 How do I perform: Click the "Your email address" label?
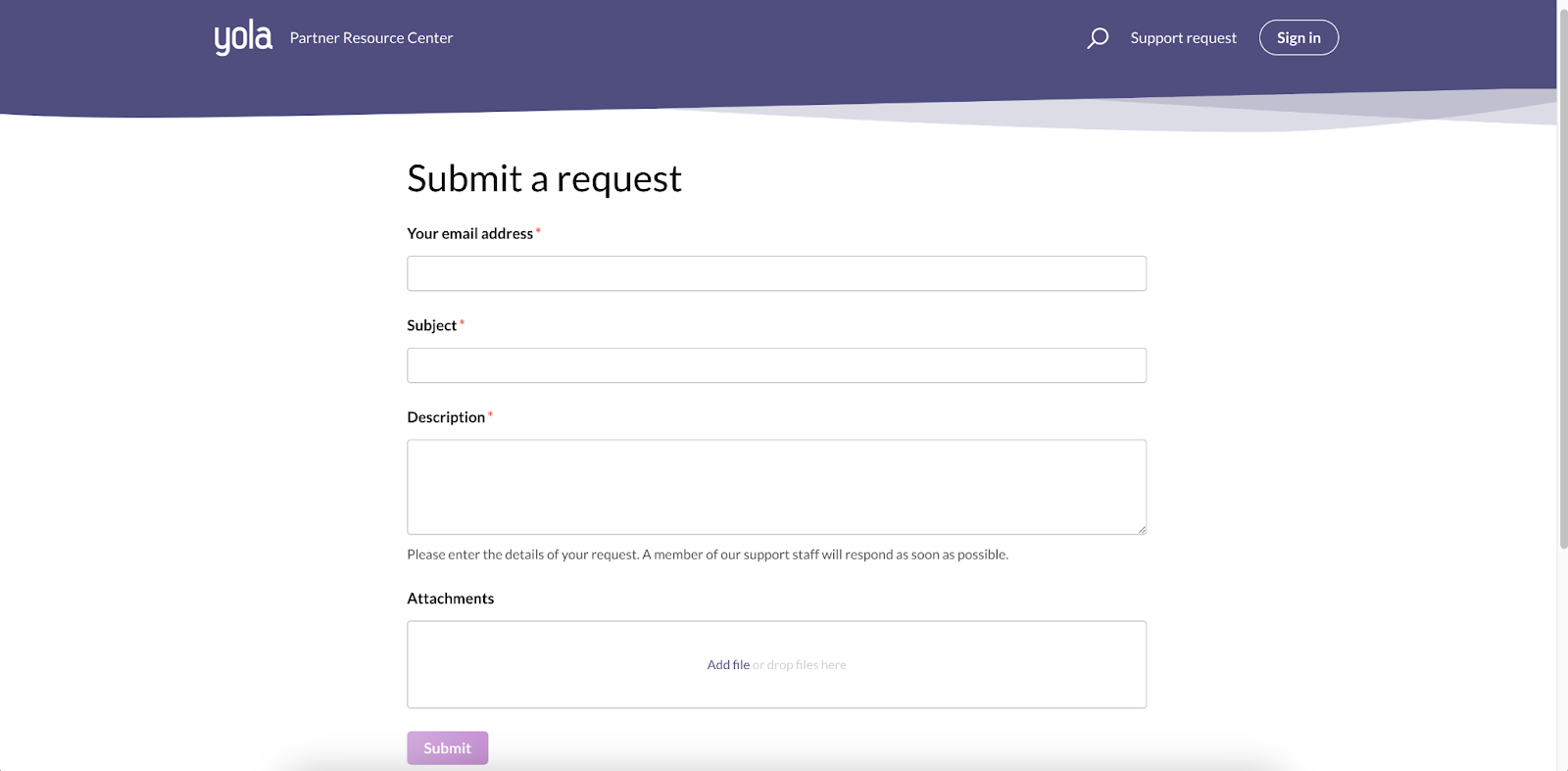tap(469, 233)
